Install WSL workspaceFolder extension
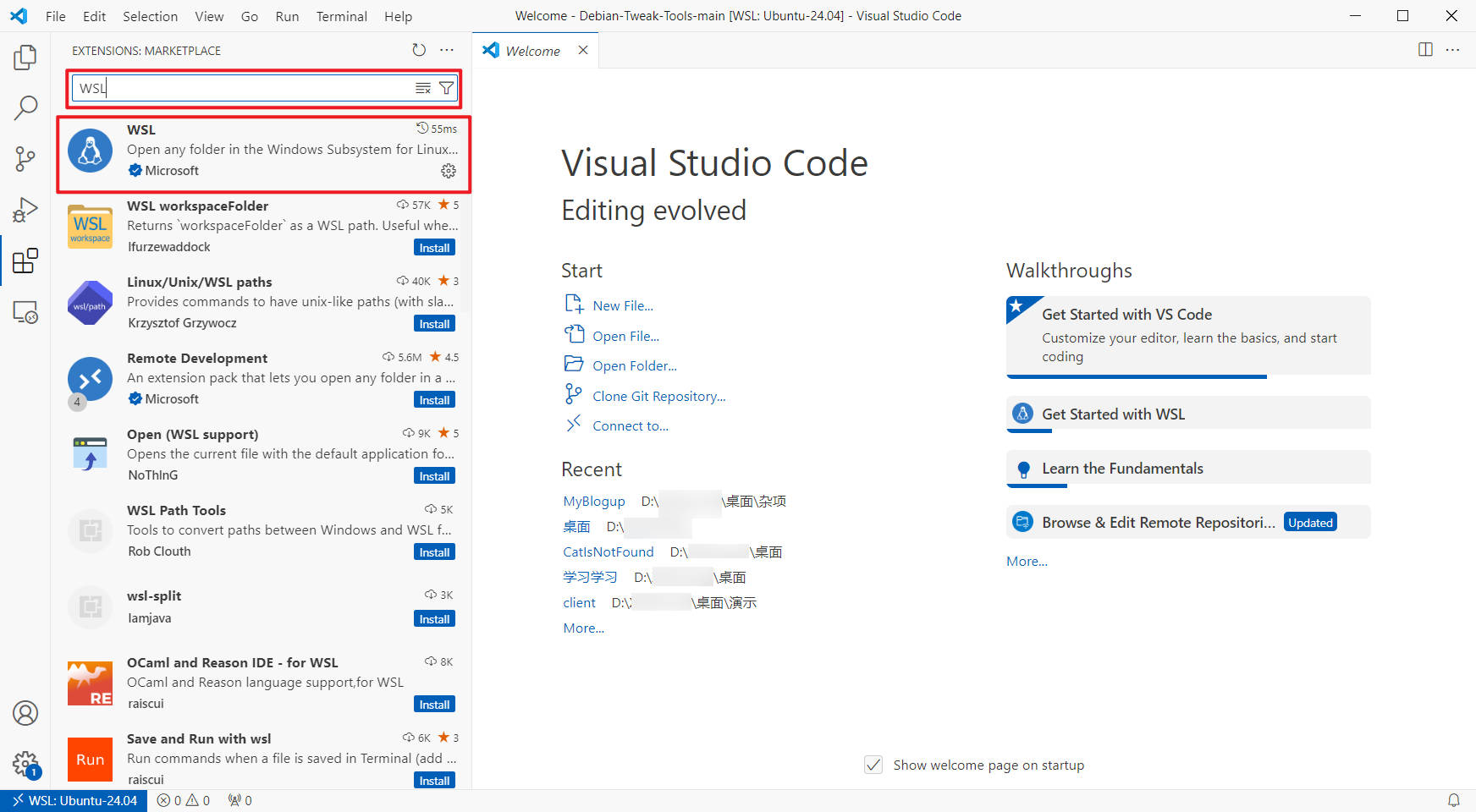This screenshot has height=812, width=1476. click(x=434, y=248)
